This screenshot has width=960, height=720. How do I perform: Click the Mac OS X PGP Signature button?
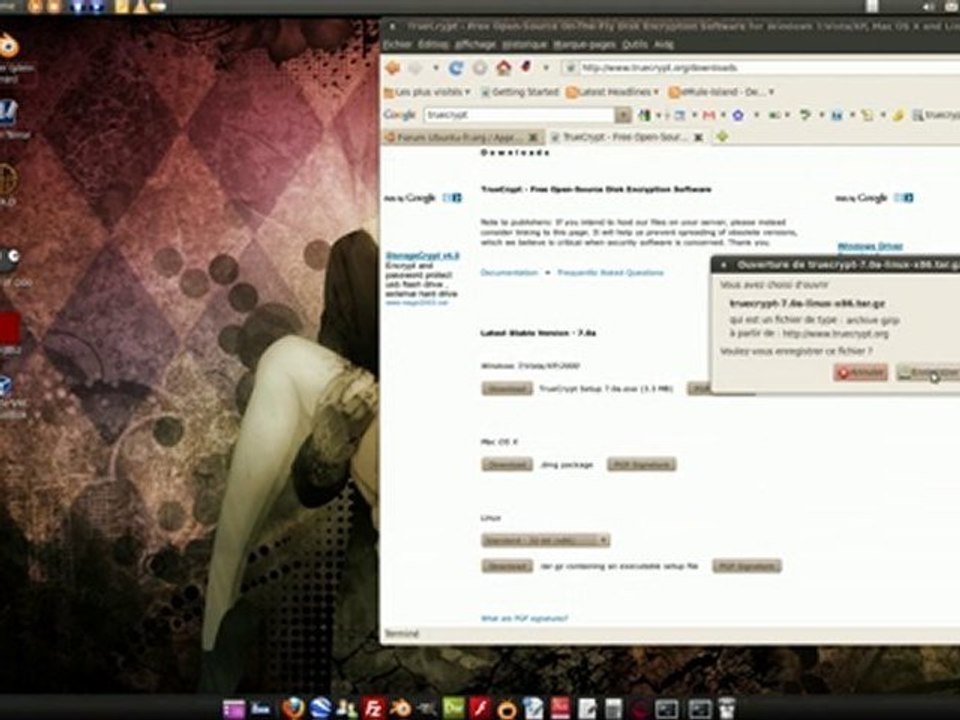tap(642, 465)
